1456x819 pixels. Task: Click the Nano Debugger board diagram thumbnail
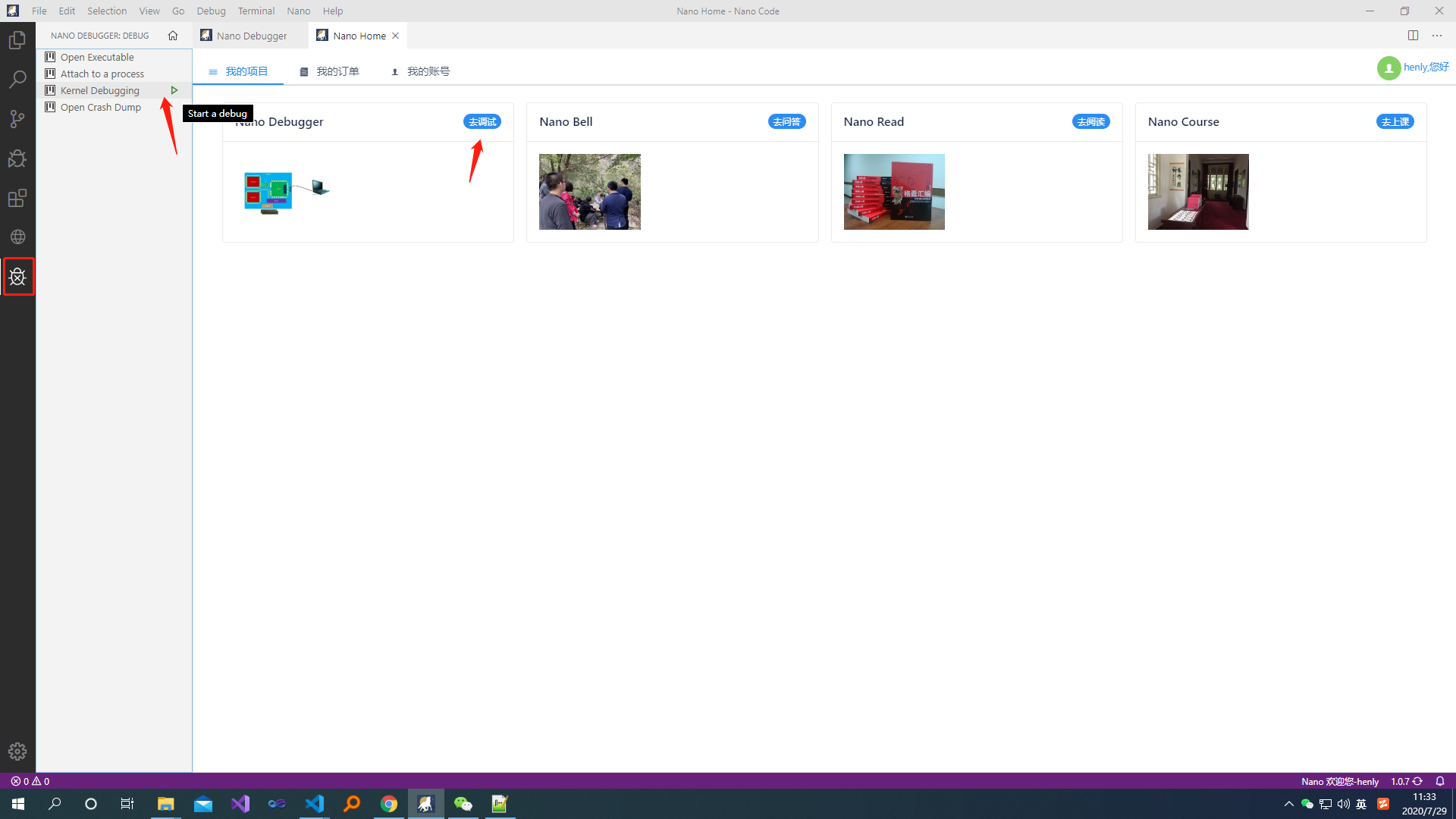[x=287, y=192]
